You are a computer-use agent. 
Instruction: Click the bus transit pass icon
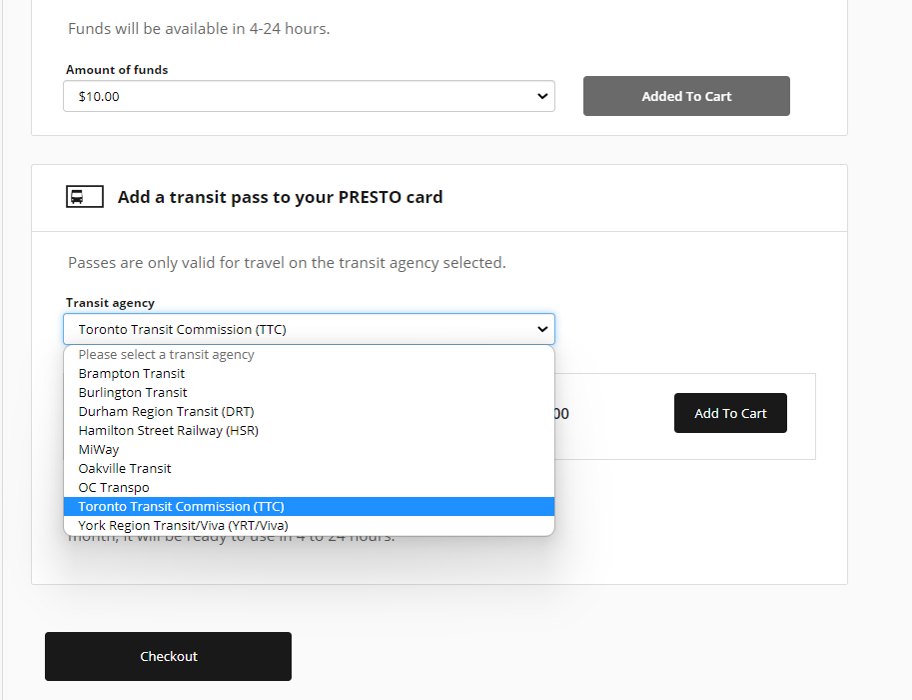[x=85, y=197]
